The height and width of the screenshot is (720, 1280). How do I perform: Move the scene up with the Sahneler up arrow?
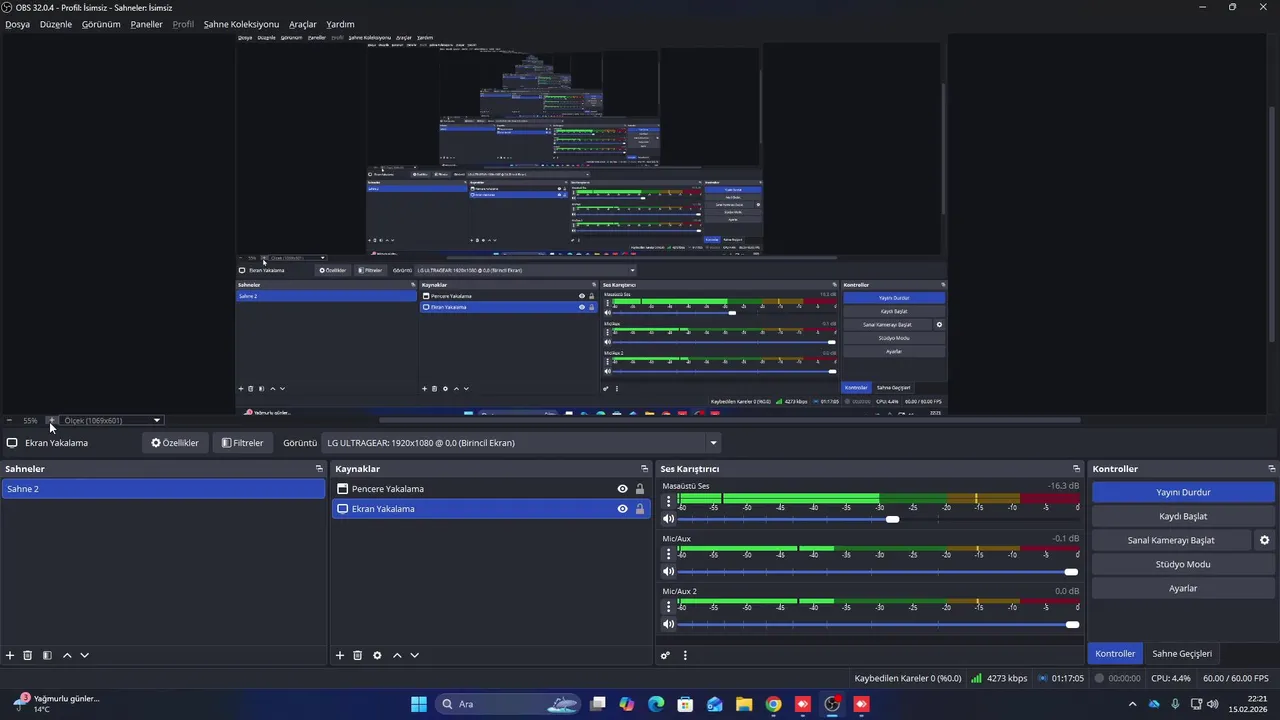click(x=67, y=655)
